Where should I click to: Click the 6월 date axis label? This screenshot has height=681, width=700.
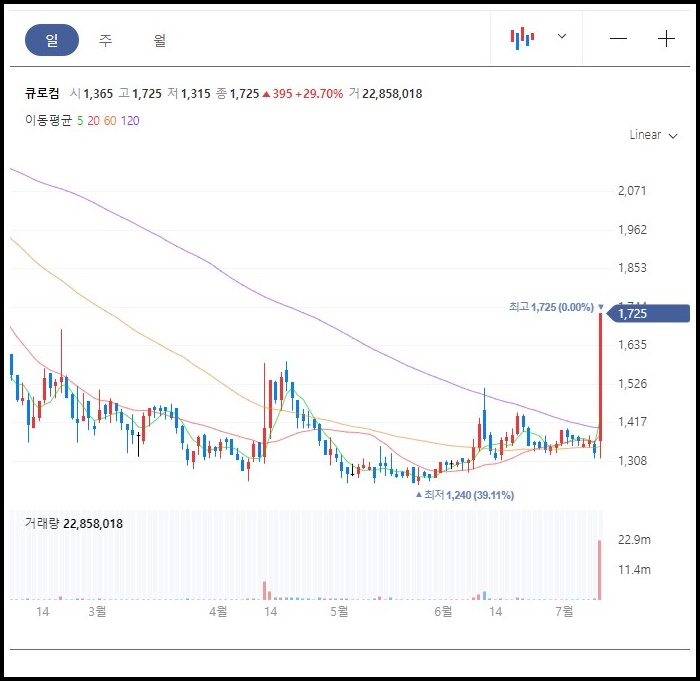pos(443,611)
